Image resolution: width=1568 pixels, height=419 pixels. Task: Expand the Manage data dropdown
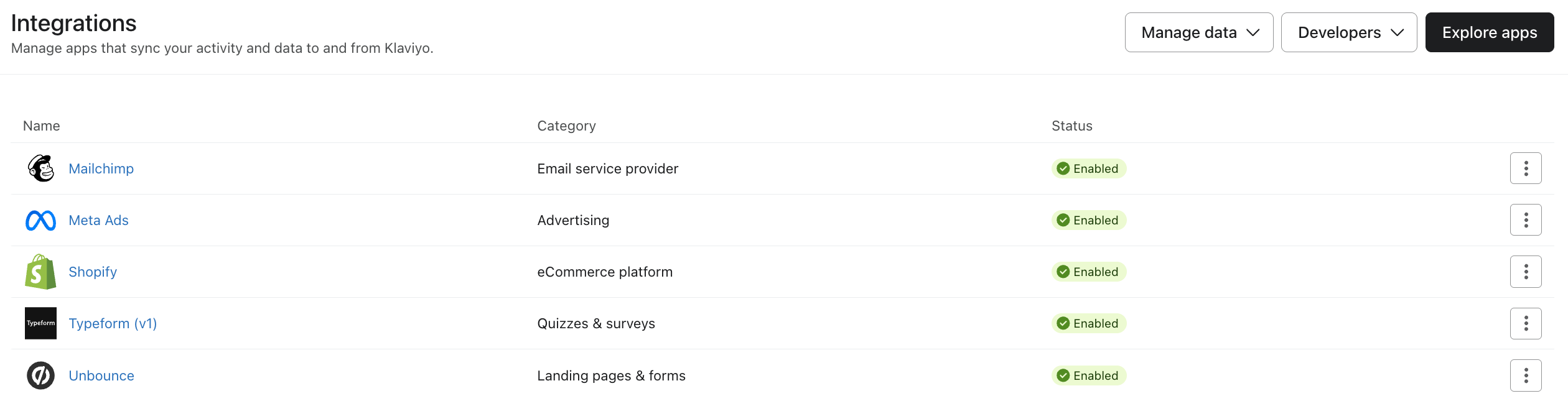(x=1198, y=32)
